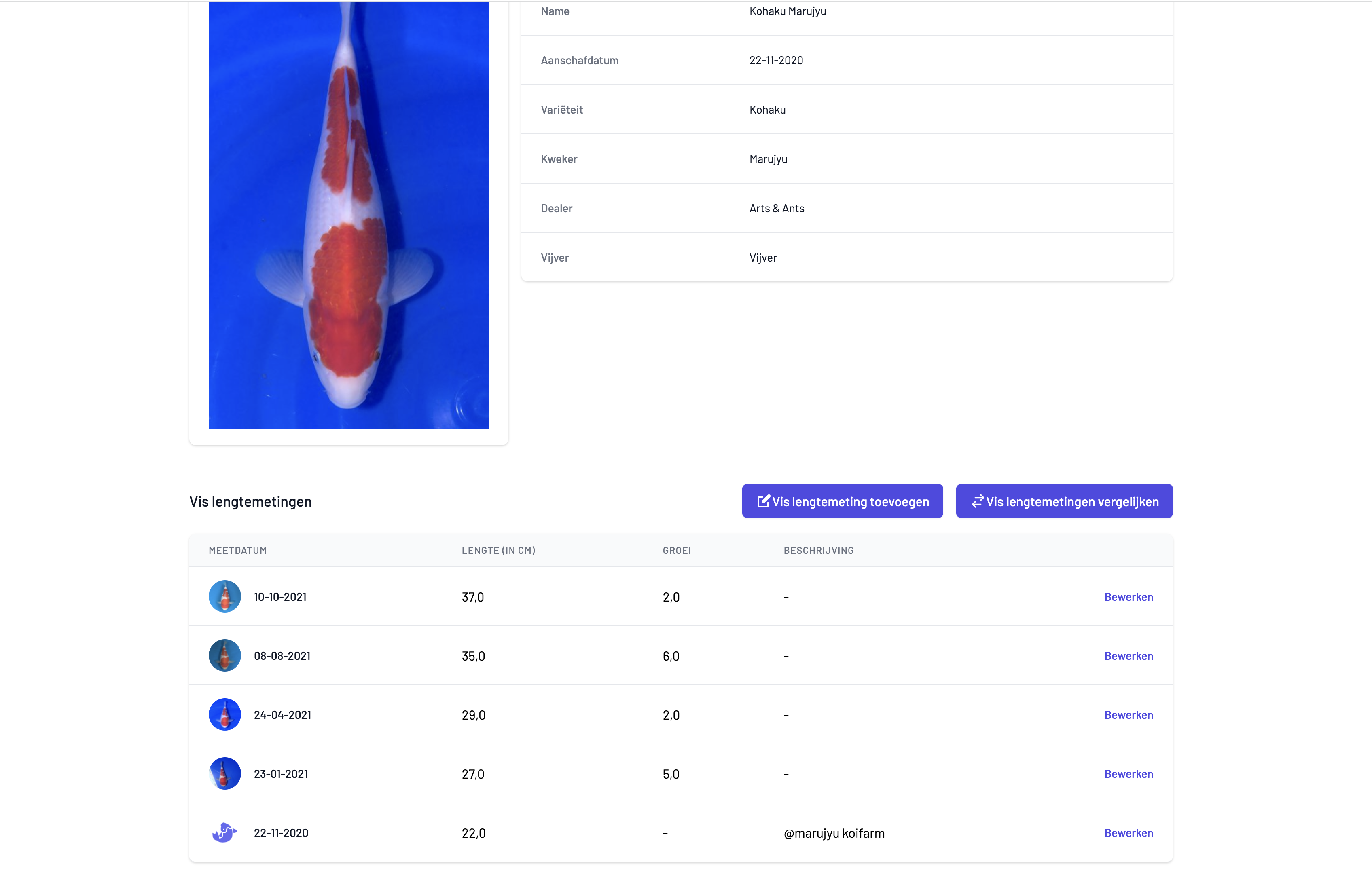Click the LENGTE (IN CM) column header
This screenshot has height=883, width=1372.
pos(498,550)
